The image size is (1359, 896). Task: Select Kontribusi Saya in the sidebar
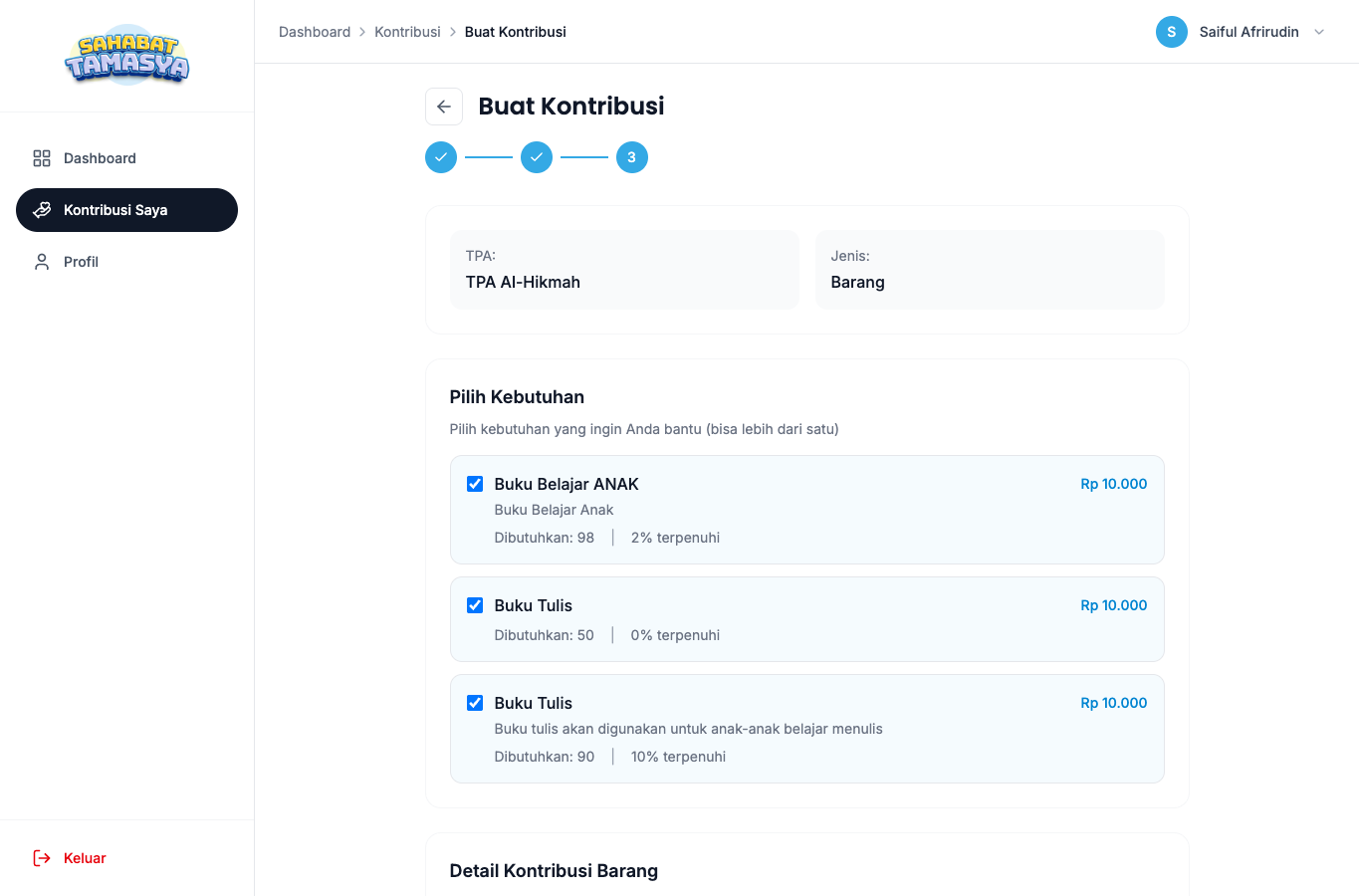pos(126,210)
